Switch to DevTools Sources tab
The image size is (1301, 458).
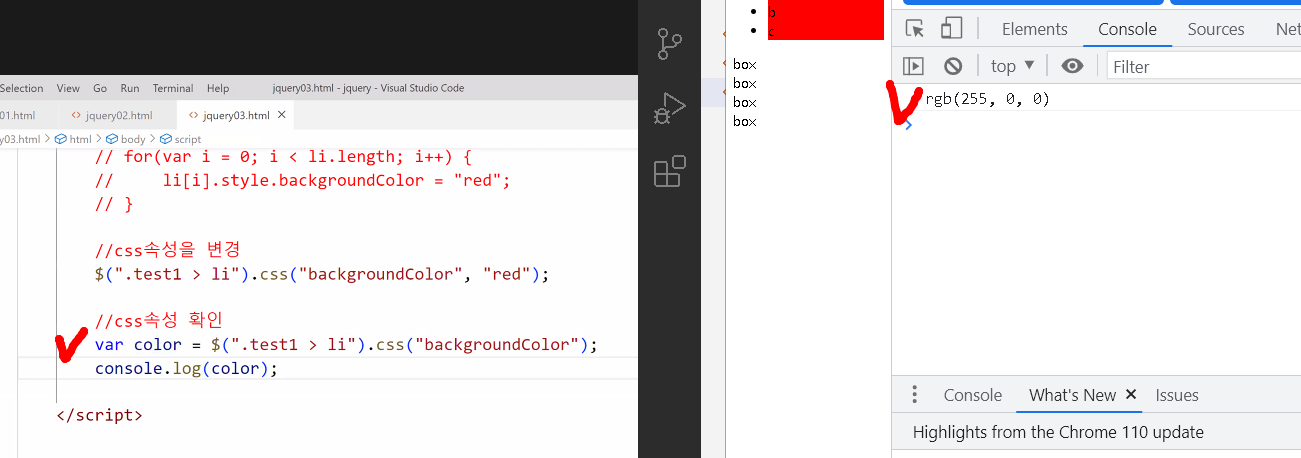click(x=1216, y=29)
